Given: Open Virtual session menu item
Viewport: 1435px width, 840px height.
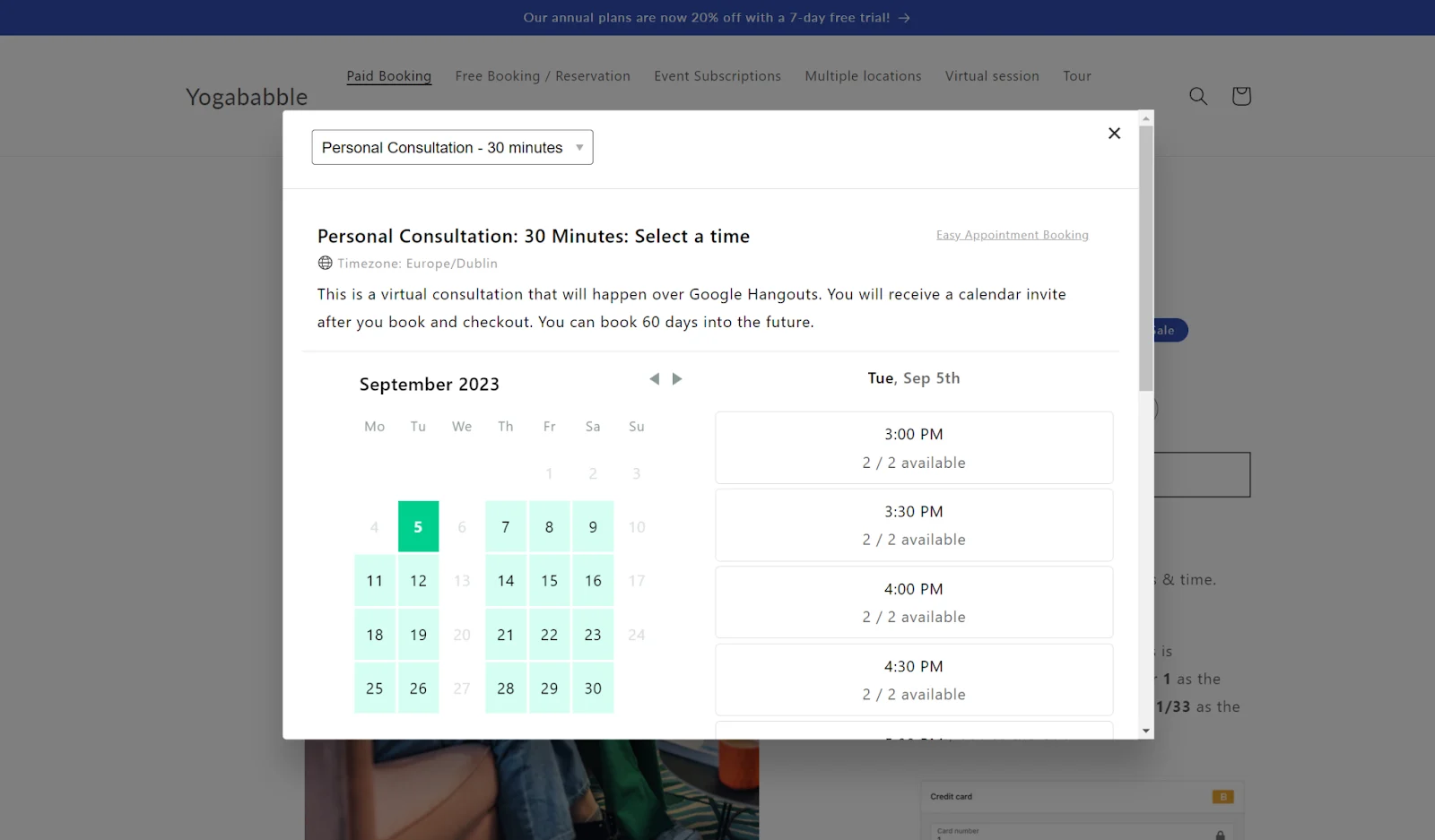Looking at the screenshot, I should (991, 76).
